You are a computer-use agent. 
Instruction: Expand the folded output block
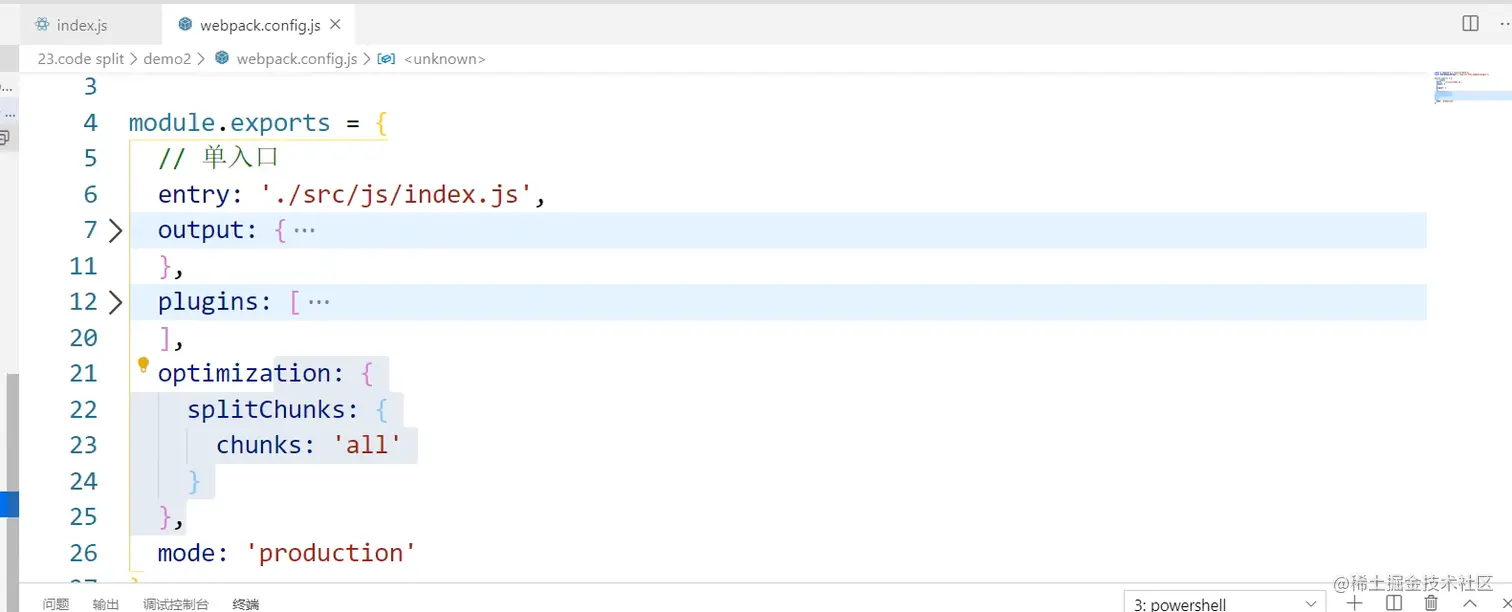115,231
